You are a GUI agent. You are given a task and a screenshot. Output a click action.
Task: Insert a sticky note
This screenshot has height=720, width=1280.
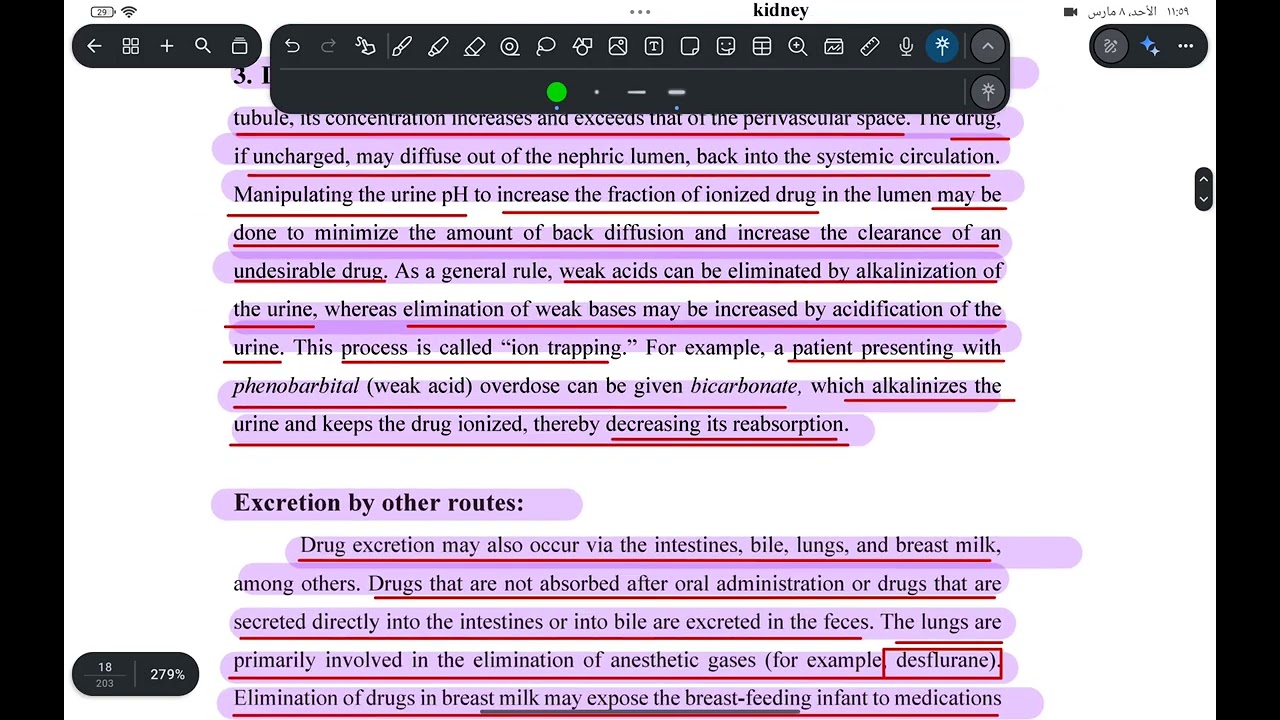coord(690,46)
